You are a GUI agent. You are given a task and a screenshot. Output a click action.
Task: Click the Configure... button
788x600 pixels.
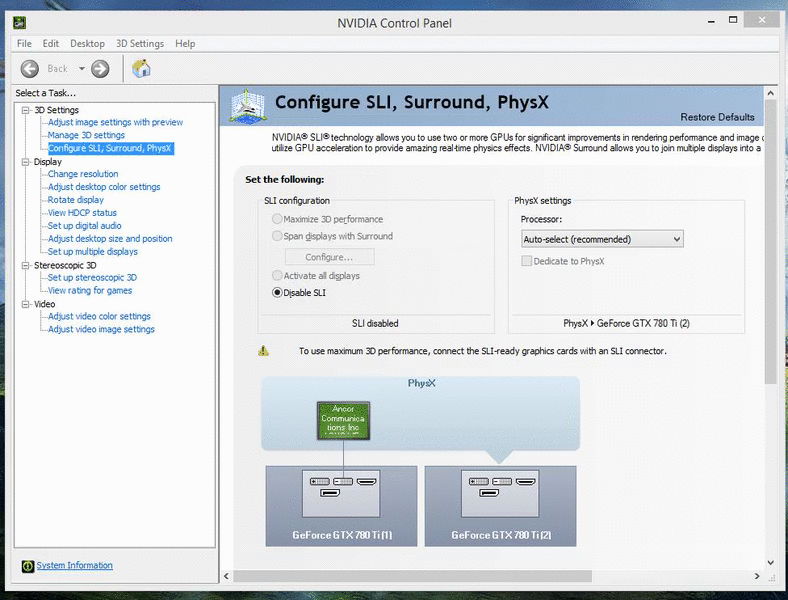click(x=329, y=257)
